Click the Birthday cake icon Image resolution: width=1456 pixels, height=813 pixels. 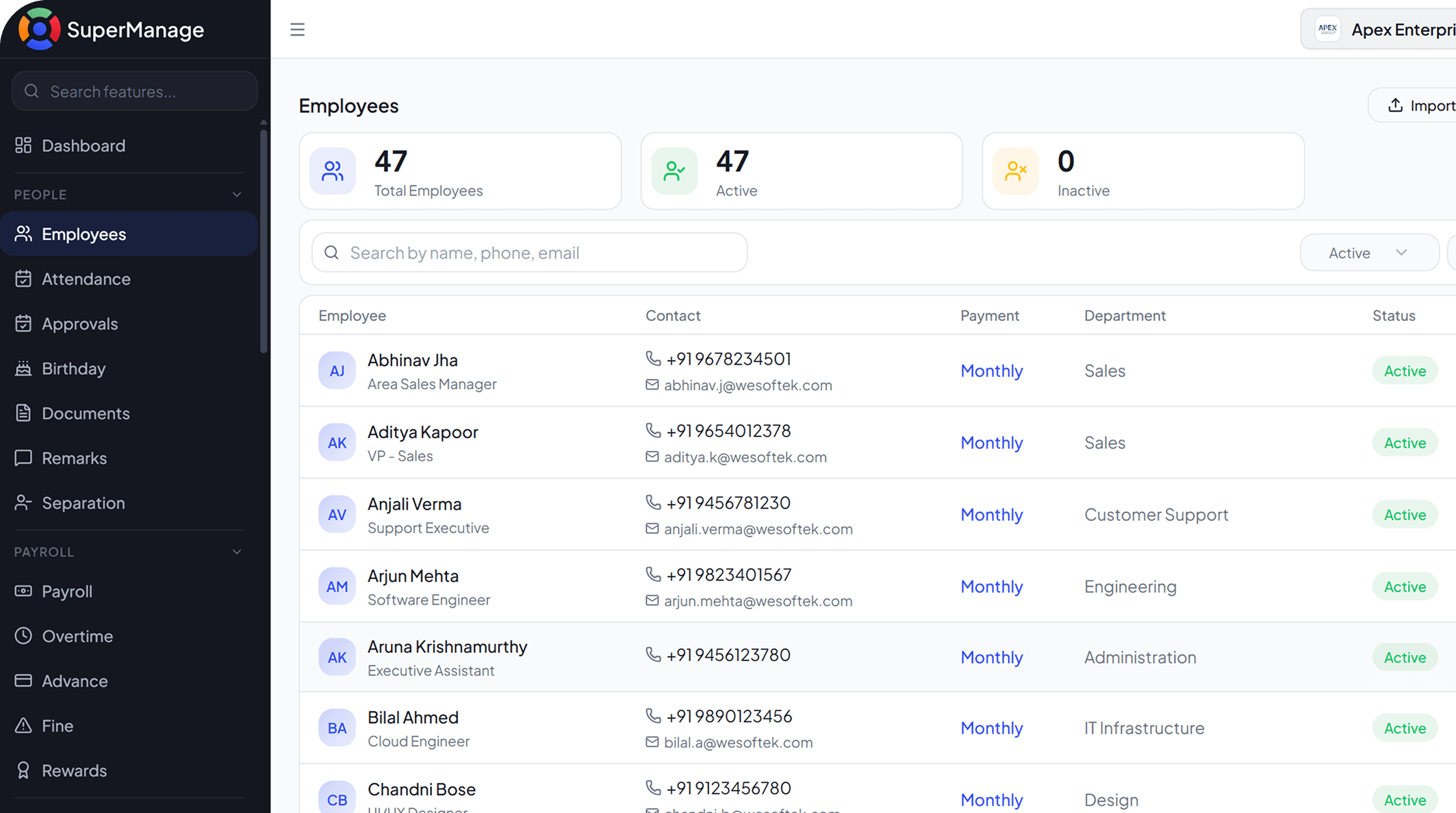tap(23, 368)
